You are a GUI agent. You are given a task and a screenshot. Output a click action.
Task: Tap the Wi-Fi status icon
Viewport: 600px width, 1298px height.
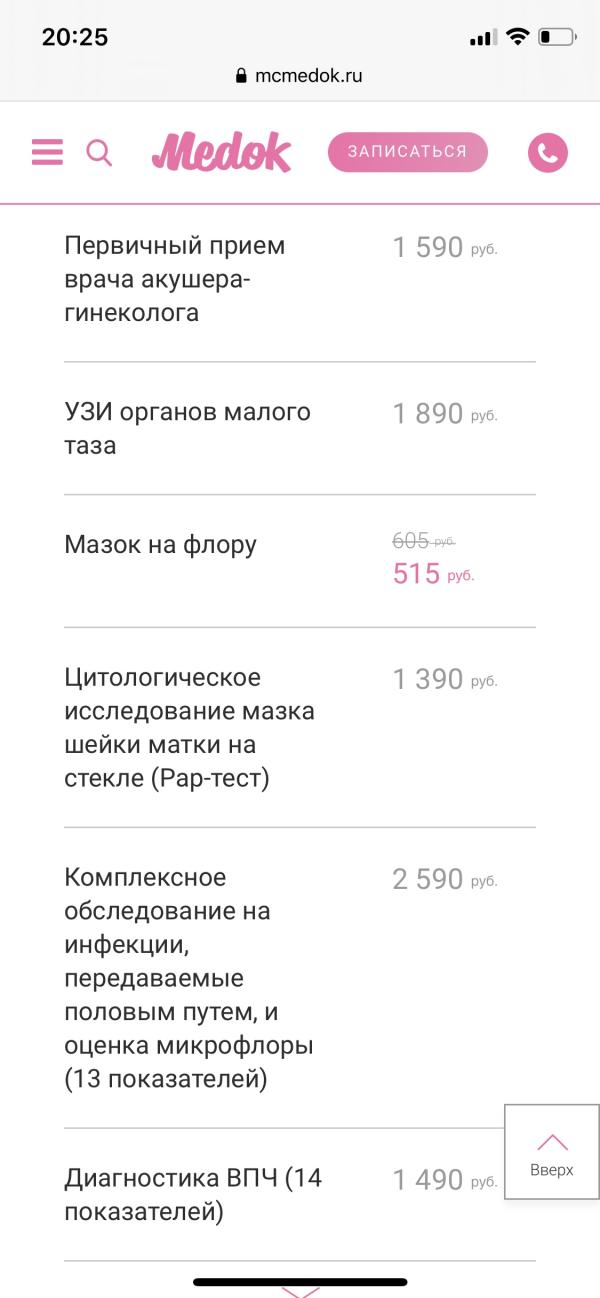tap(517, 38)
